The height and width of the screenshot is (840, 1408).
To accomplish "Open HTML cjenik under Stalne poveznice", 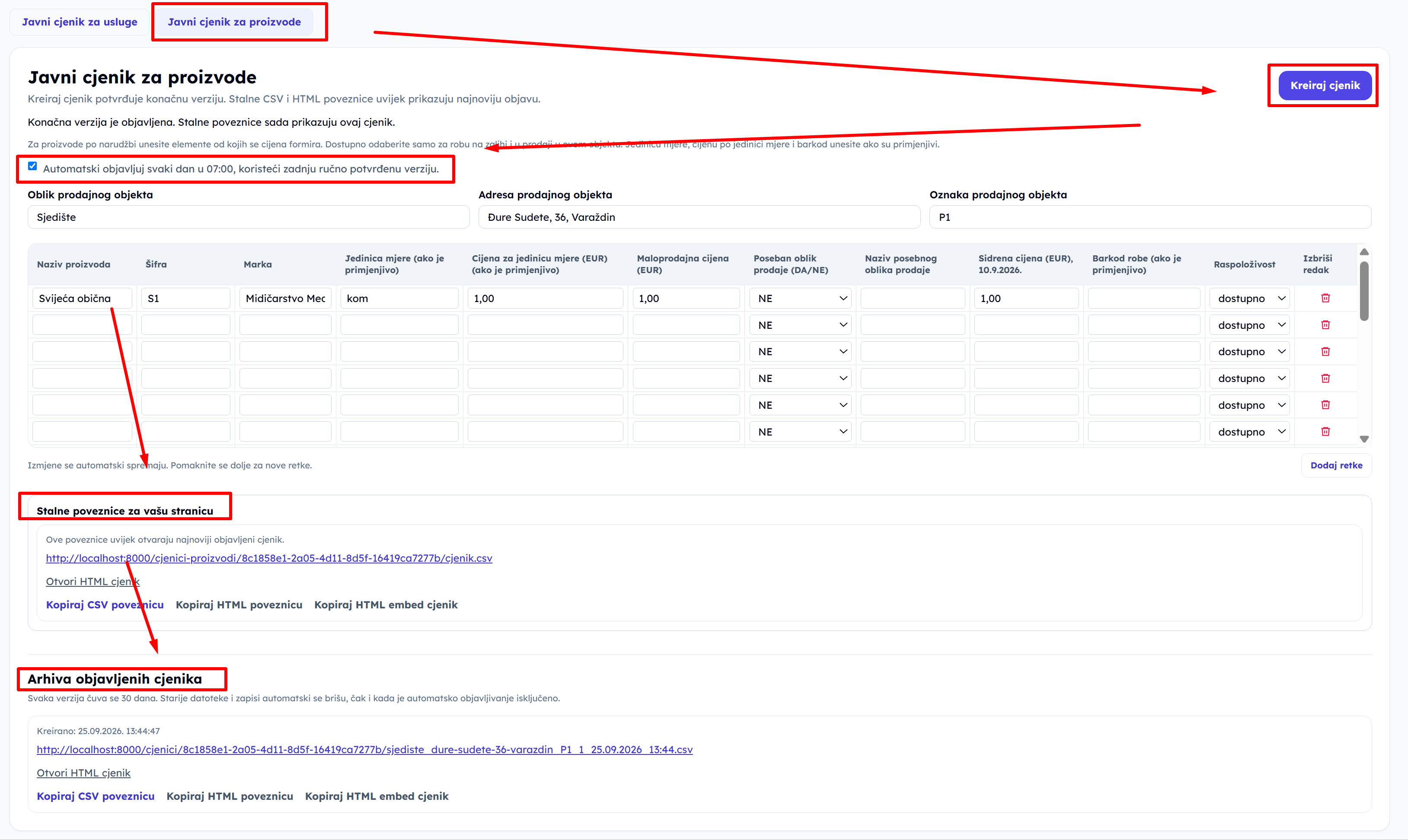I will click(93, 581).
